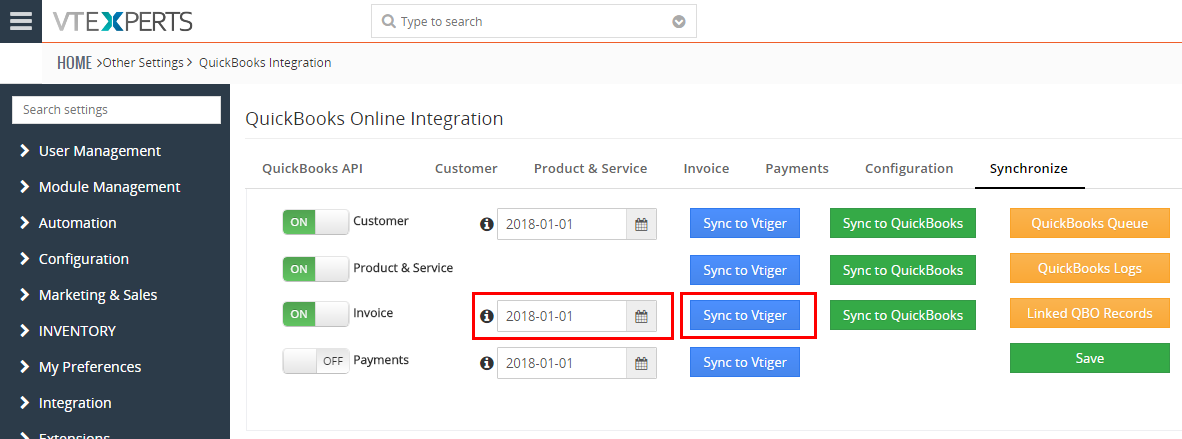Click Payments Sync to Vtiger button
Image resolution: width=1182 pixels, height=439 pixels.
(x=745, y=362)
